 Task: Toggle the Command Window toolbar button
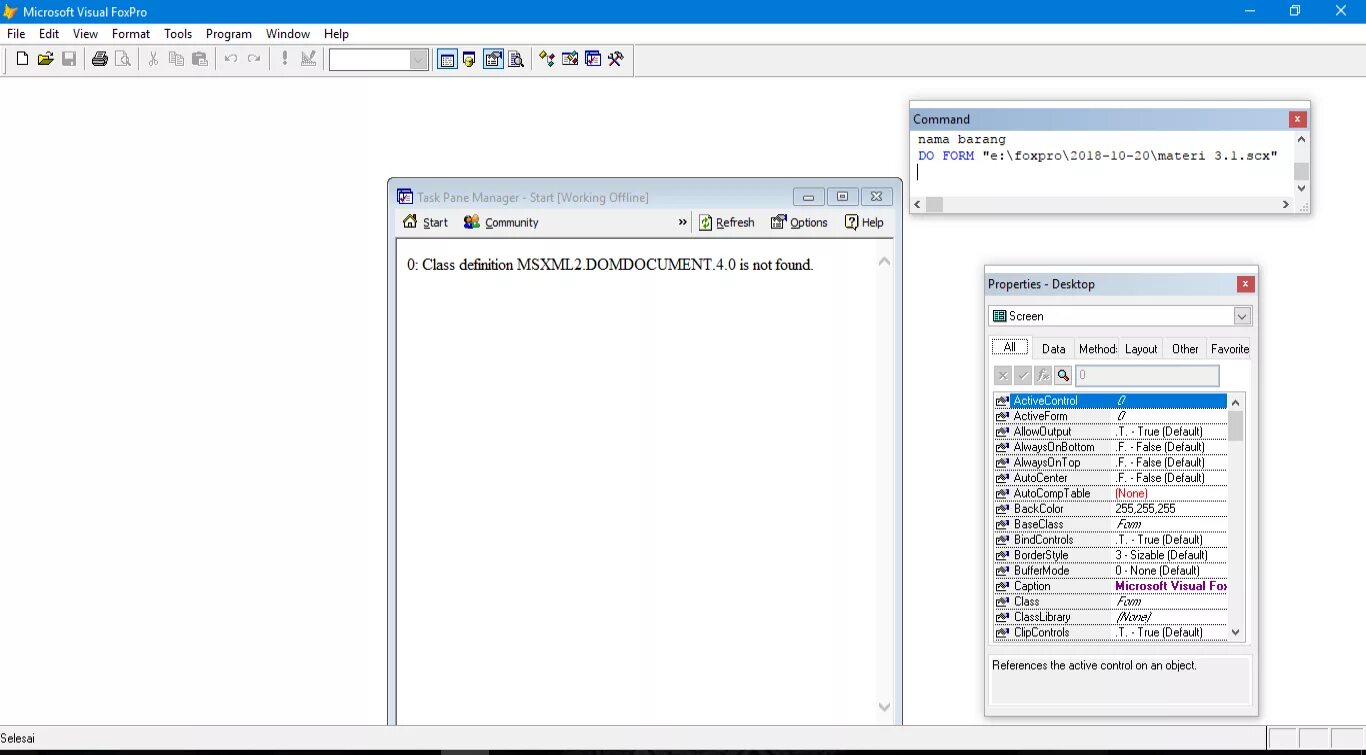click(x=447, y=59)
